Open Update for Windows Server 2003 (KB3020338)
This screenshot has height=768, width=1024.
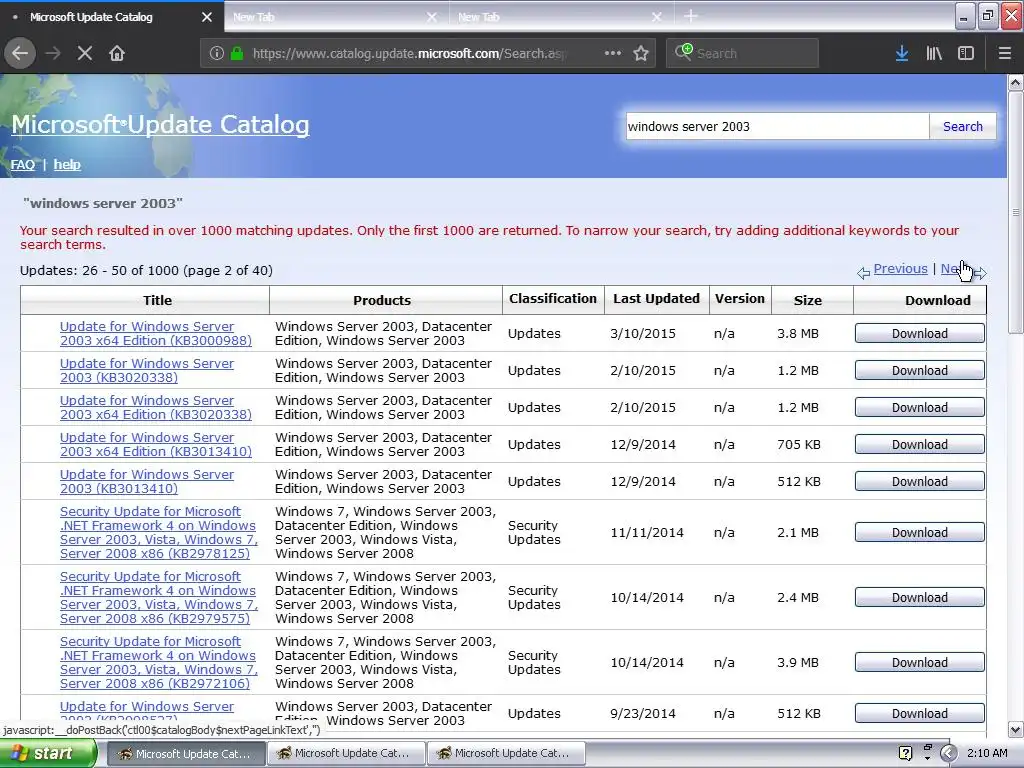147,371
